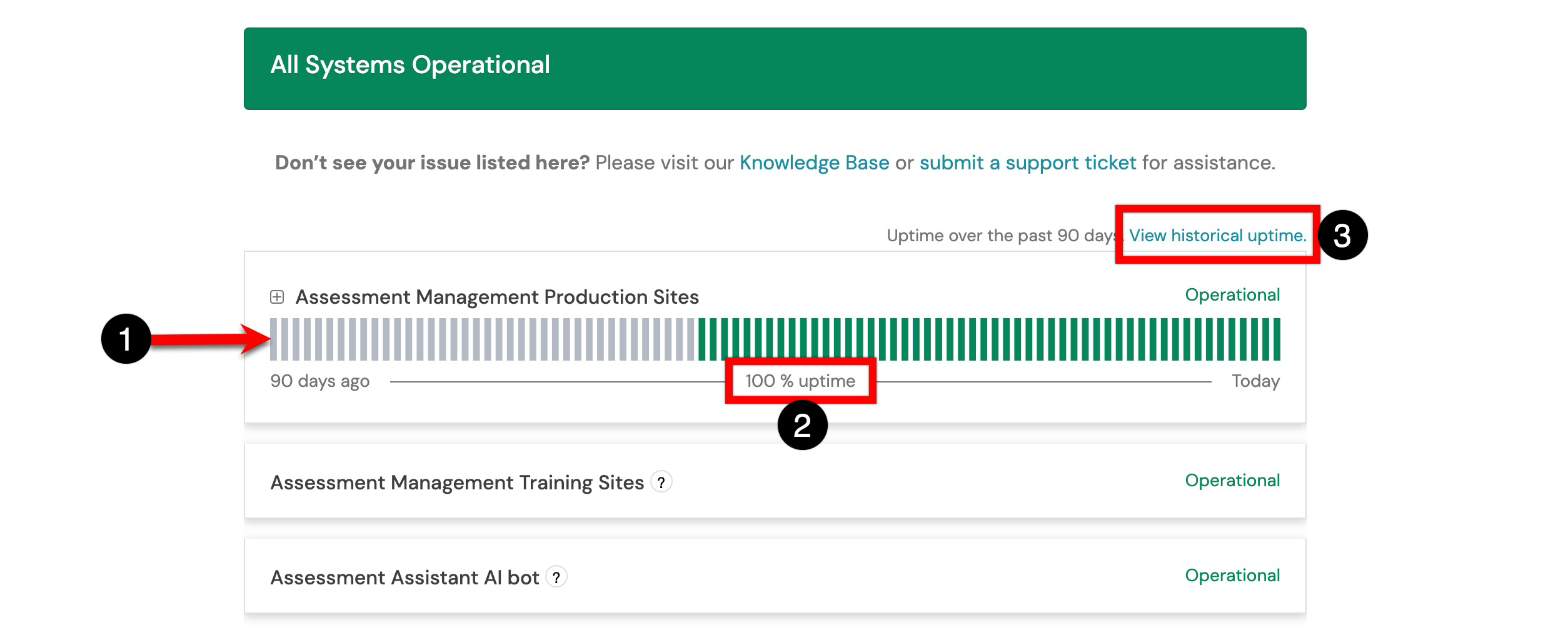
Task: Expand Assessment Management Production Sites group
Action: pos(277,297)
